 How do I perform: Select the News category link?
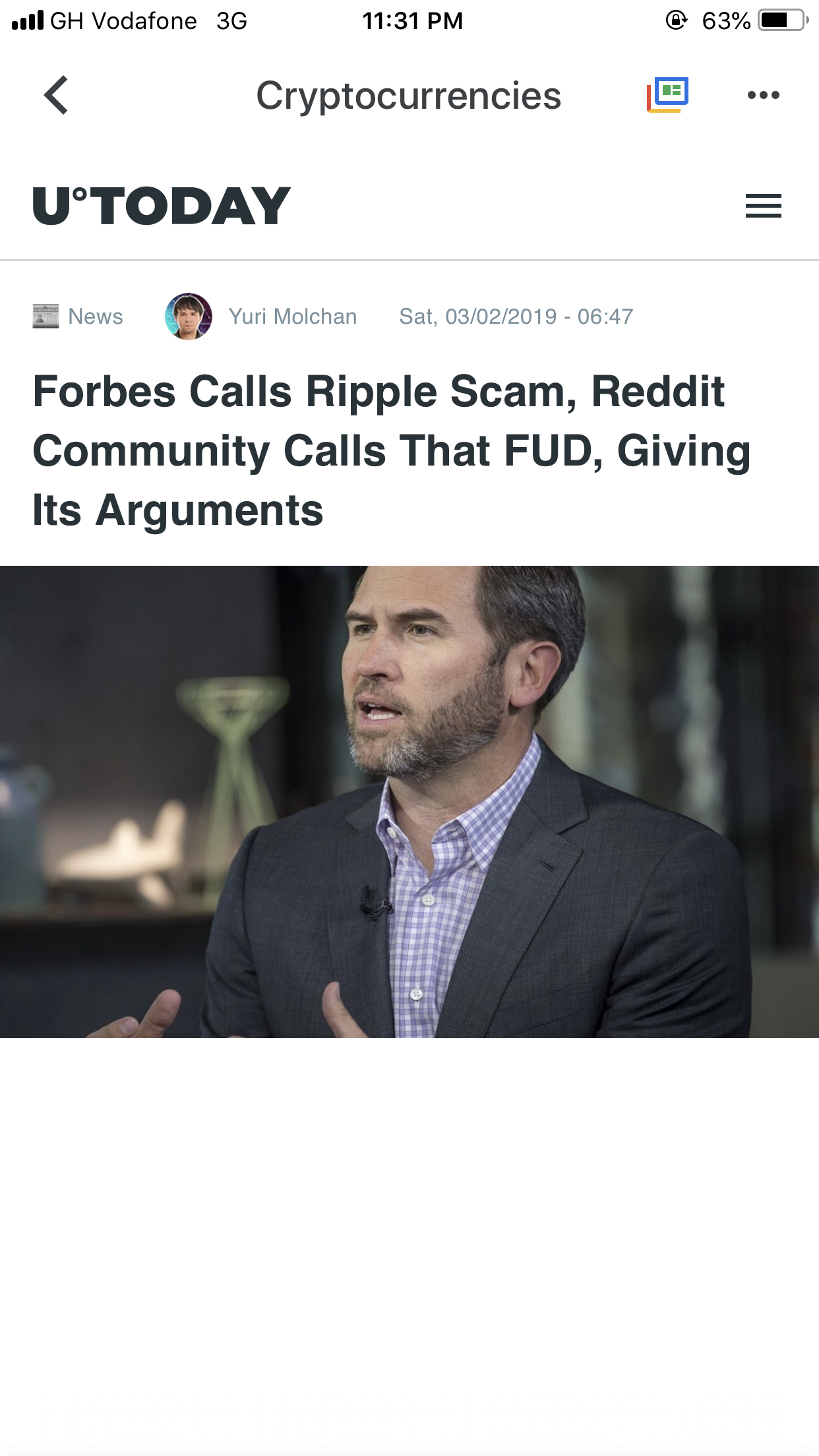click(96, 317)
